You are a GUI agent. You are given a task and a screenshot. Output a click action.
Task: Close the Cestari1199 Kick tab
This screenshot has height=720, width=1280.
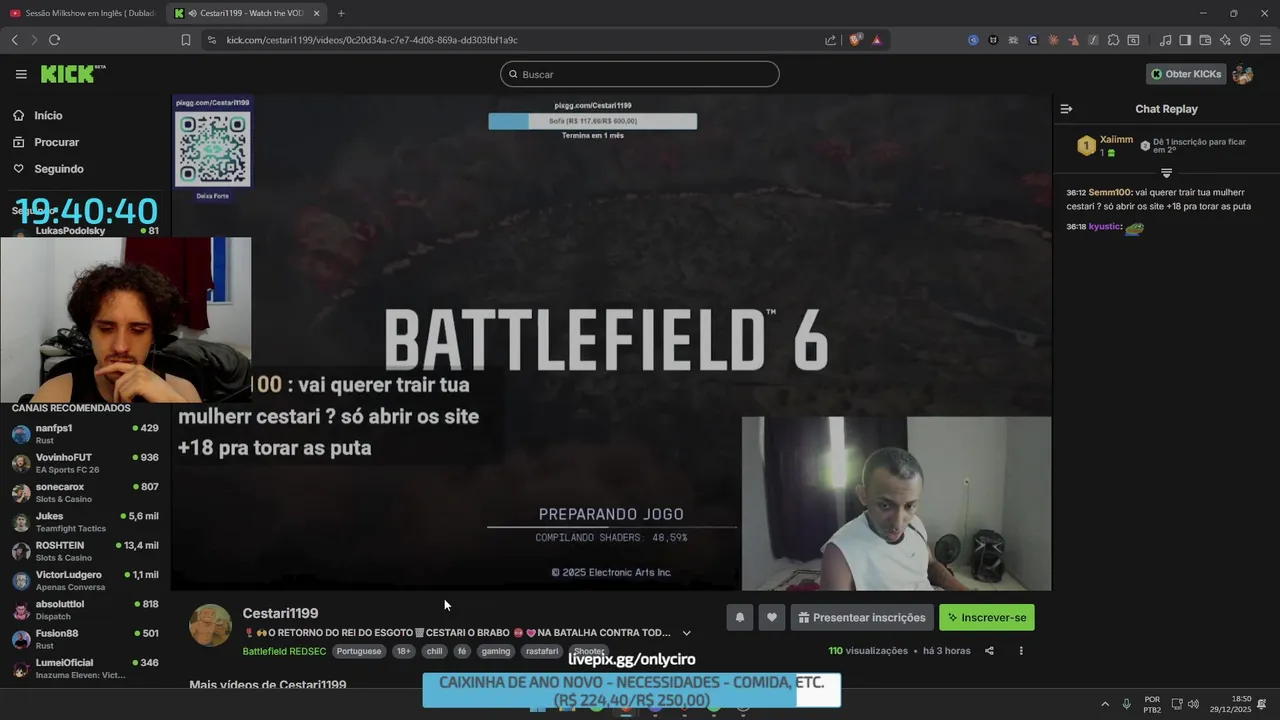point(317,13)
